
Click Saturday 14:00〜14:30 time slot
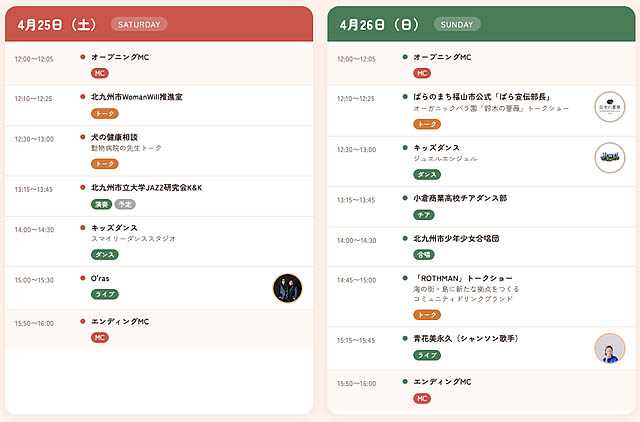pos(34,230)
